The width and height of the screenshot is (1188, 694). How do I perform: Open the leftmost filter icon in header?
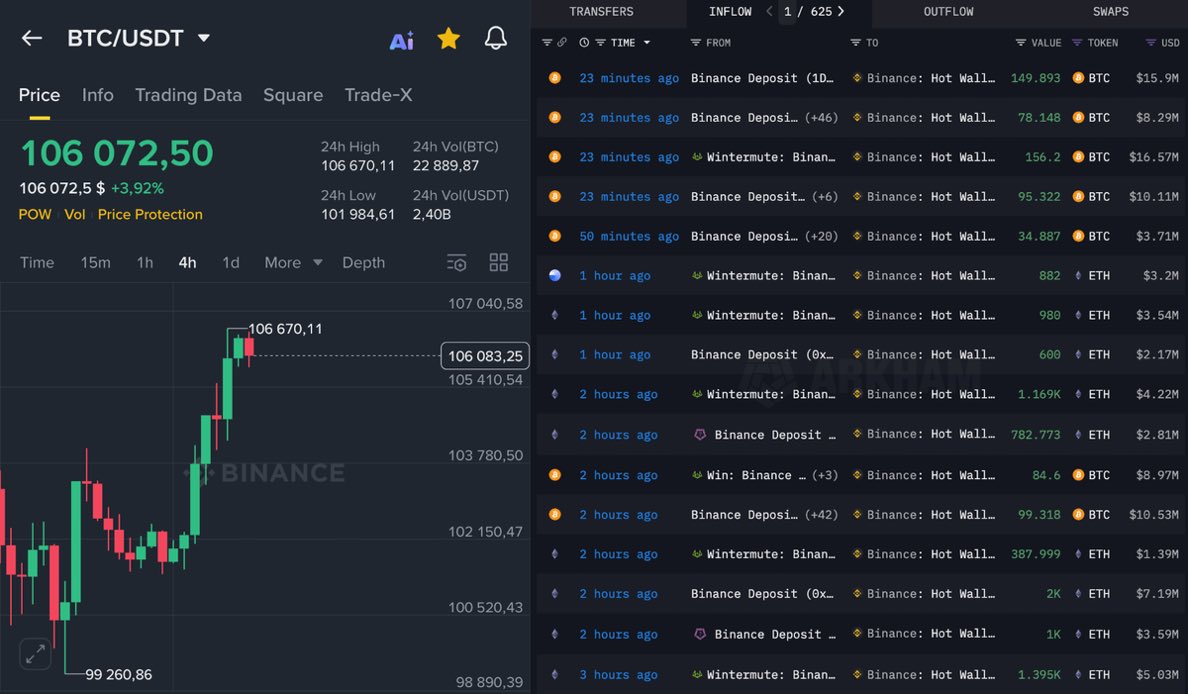547,42
